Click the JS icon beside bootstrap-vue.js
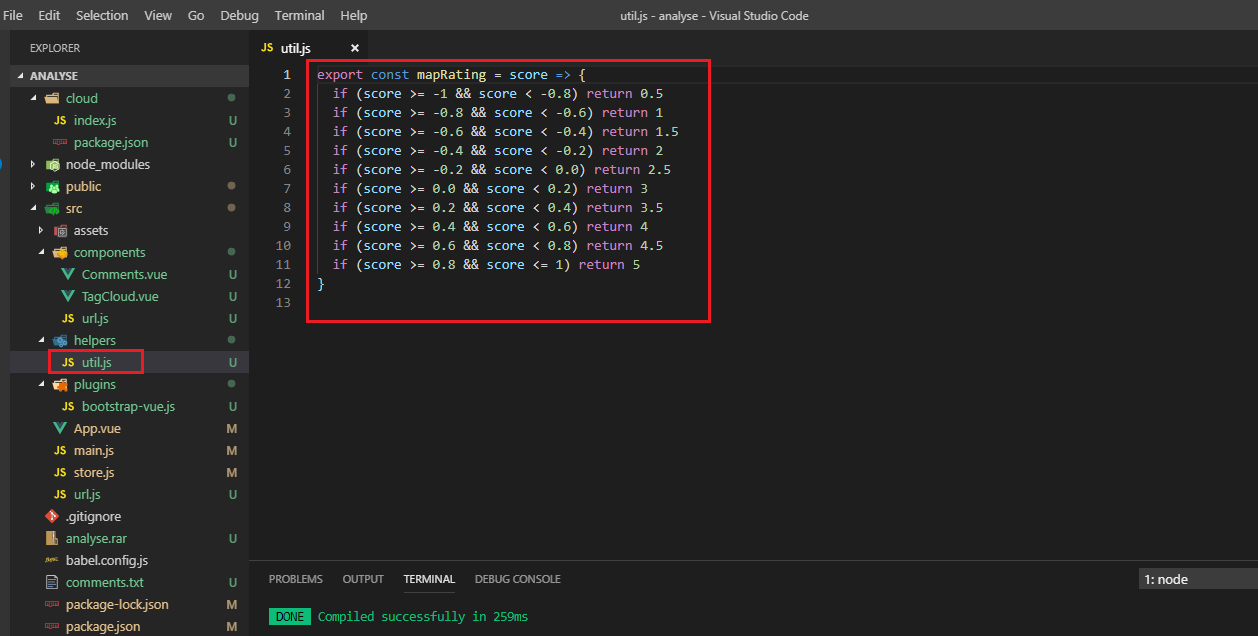Viewport: 1258px width, 636px height. [x=68, y=406]
